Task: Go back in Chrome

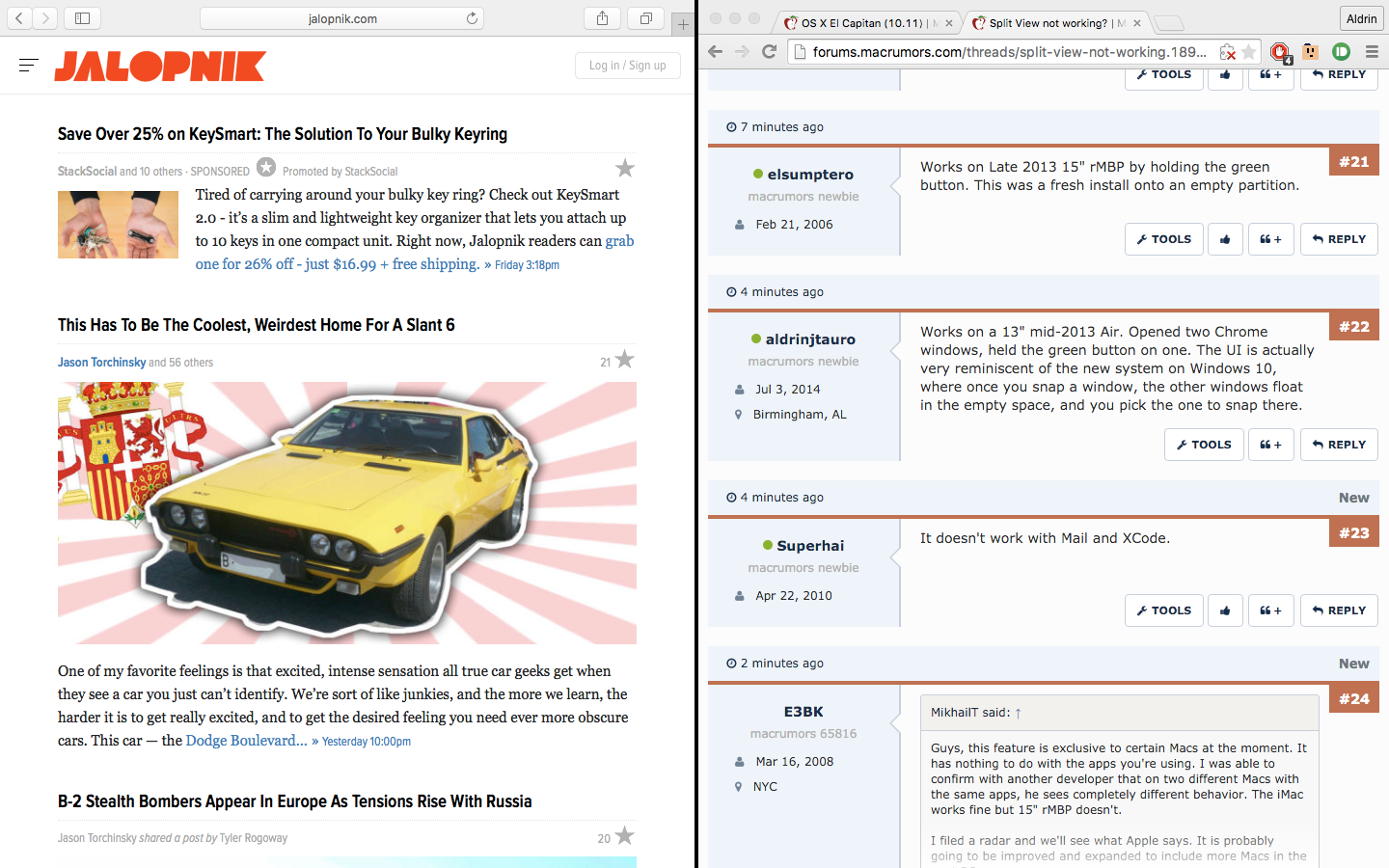Action: [715, 52]
